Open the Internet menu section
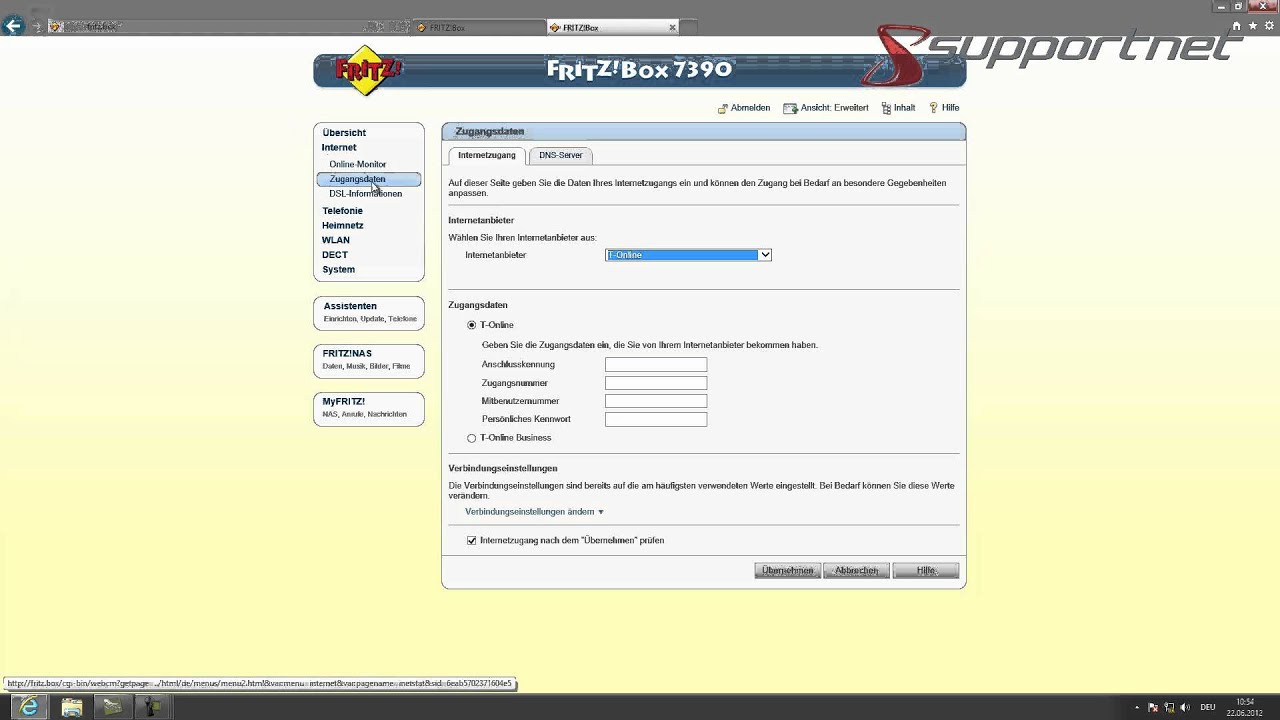The width and height of the screenshot is (1280, 720). (x=339, y=147)
